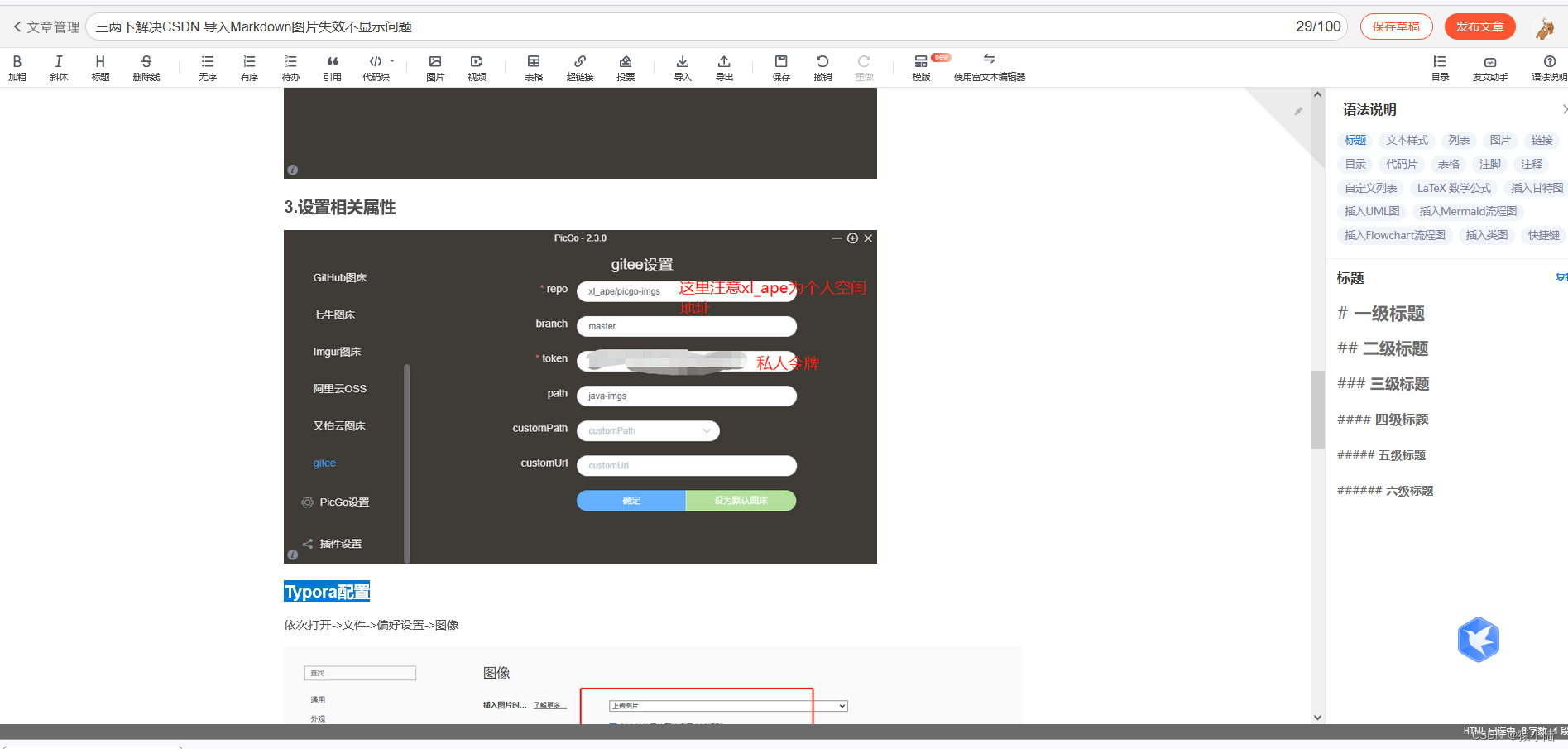1568x749 pixels.
Task: Select the 文本样式 syntax tag
Action: 1407,140
